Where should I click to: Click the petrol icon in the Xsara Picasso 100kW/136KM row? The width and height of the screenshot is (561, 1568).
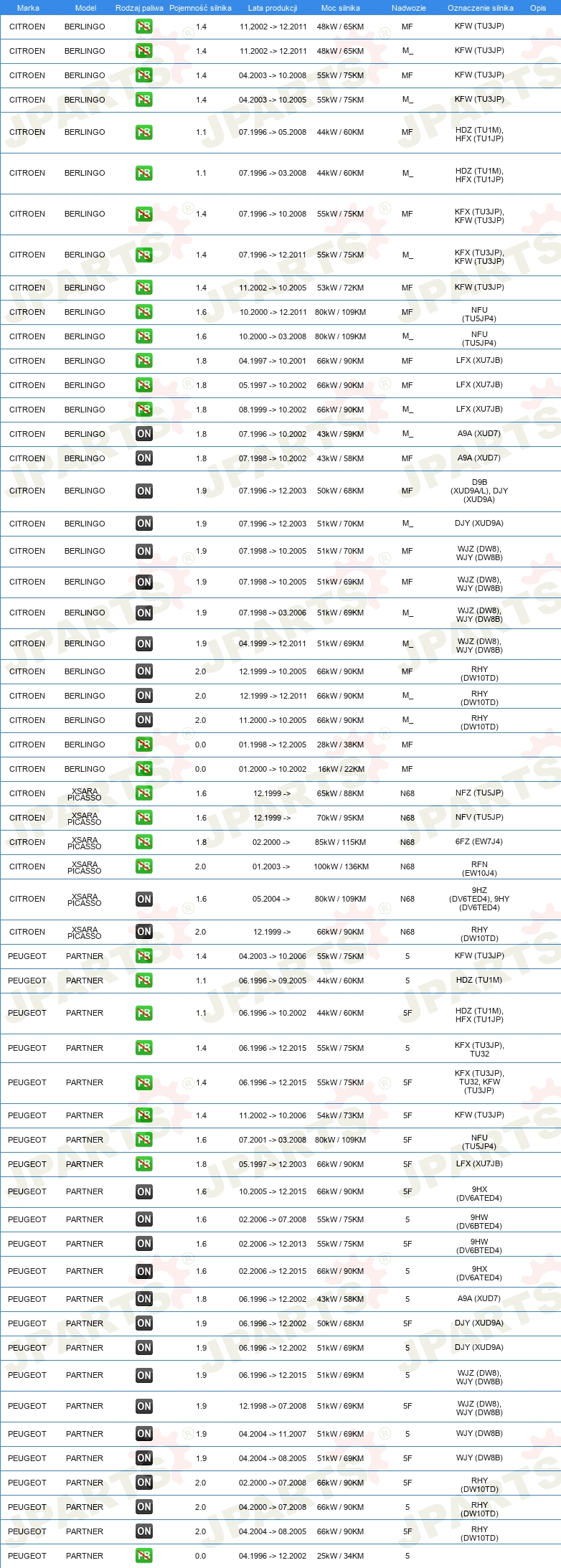144,866
